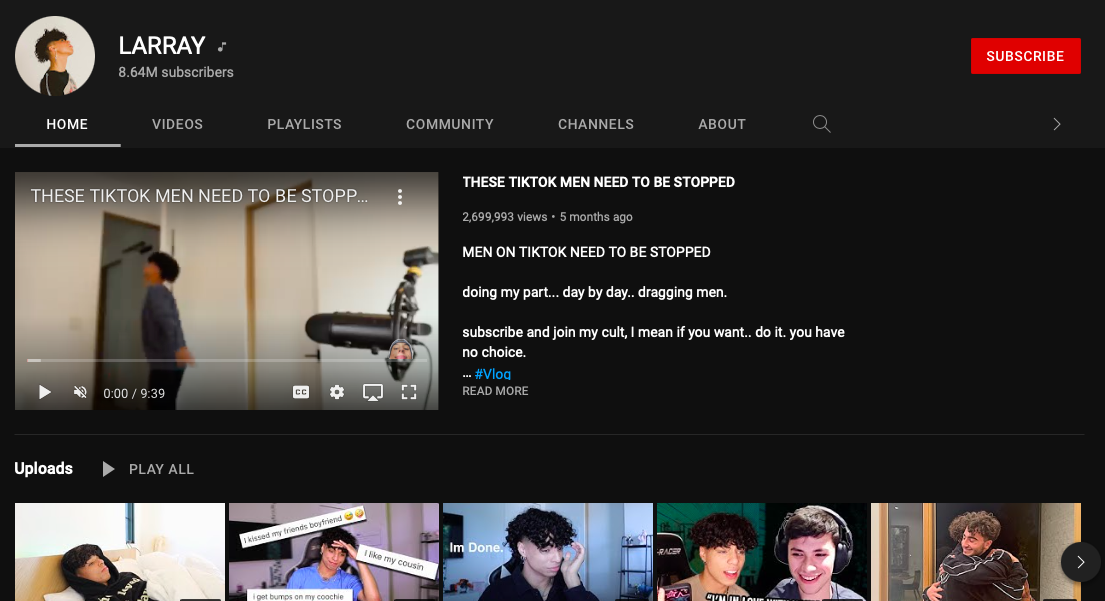Open the three-dot menu on the video player
The width and height of the screenshot is (1105, 601).
(400, 197)
